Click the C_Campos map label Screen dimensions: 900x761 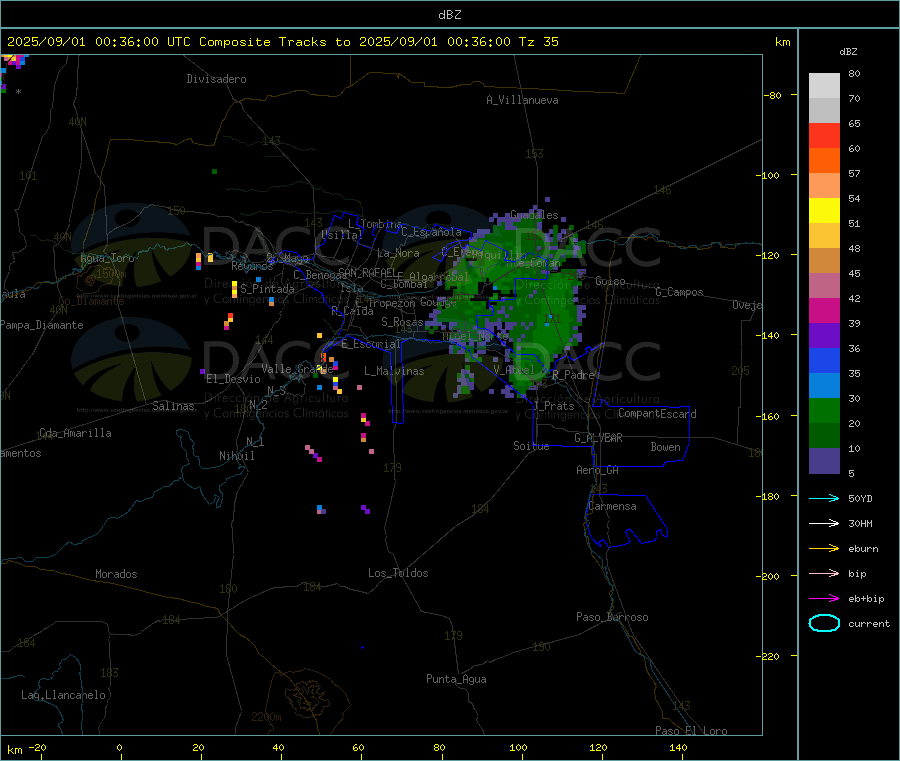click(x=680, y=292)
